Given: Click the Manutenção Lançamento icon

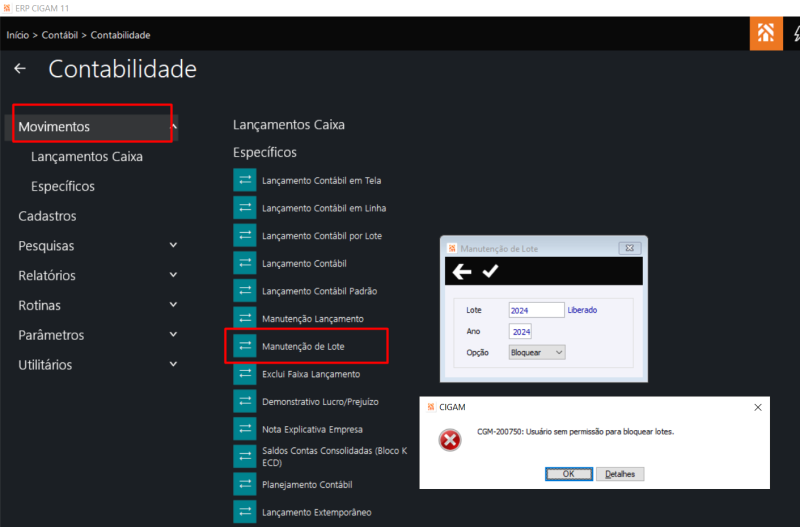Looking at the screenshot, I should coord(245,318).
